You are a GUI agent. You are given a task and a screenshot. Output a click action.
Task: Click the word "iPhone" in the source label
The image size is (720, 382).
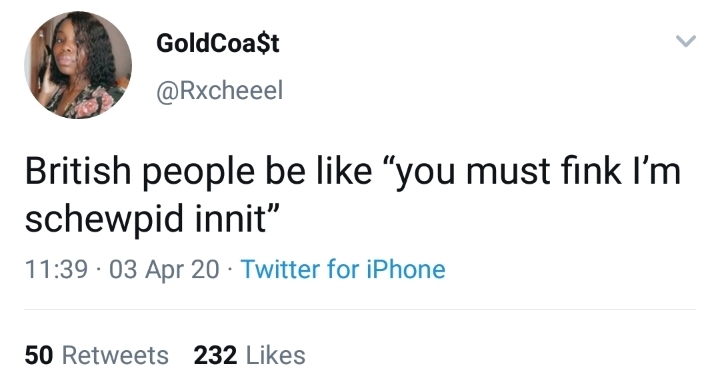tap(406, 269)
